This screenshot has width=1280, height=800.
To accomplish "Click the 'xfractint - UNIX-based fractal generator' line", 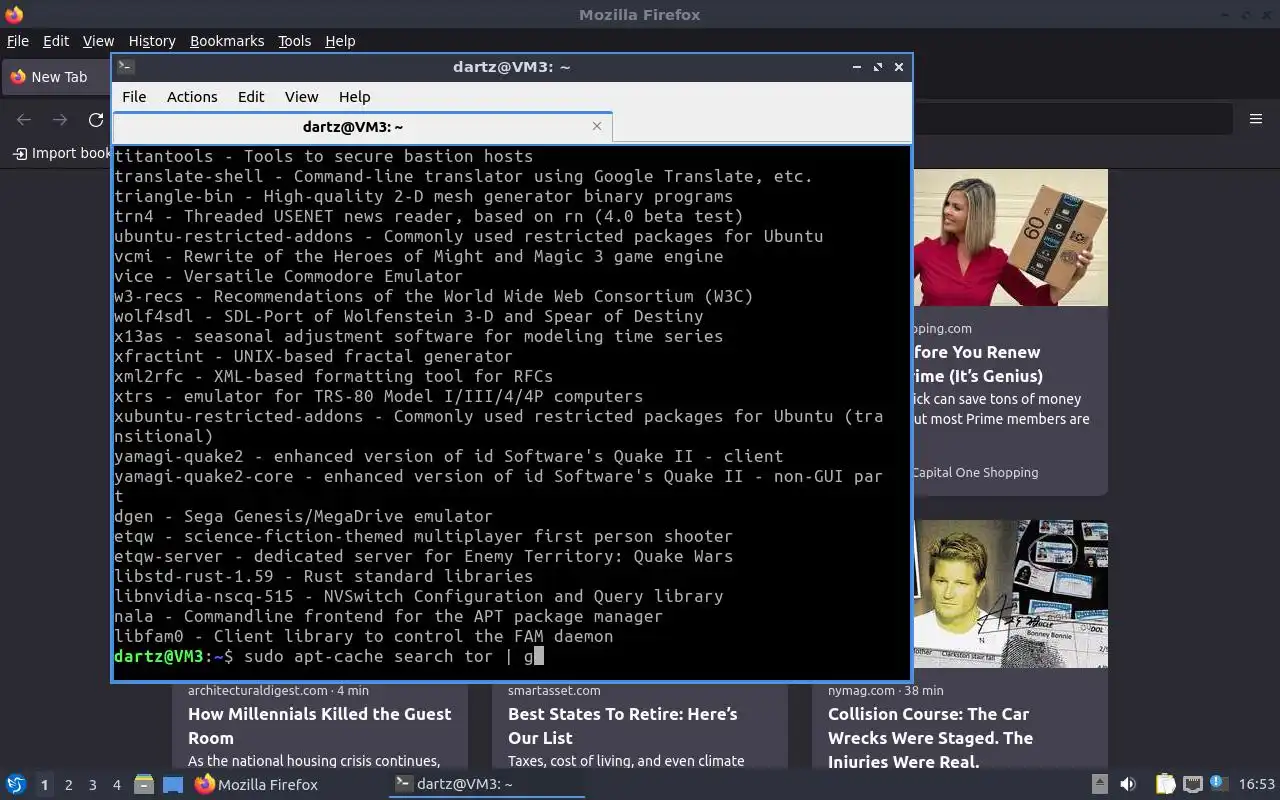I will pyautogui.click(x=313, y=356).
